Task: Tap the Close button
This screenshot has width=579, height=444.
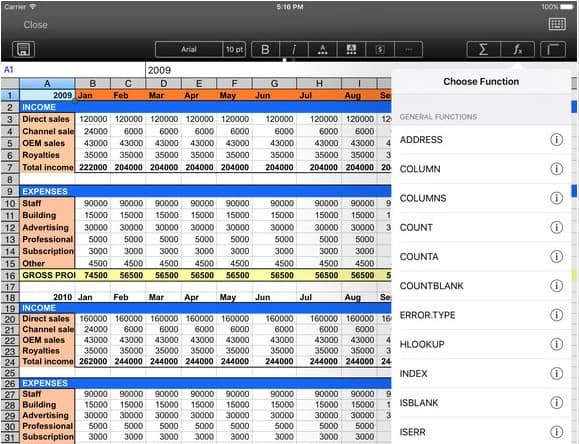Action: click(35, 25)
